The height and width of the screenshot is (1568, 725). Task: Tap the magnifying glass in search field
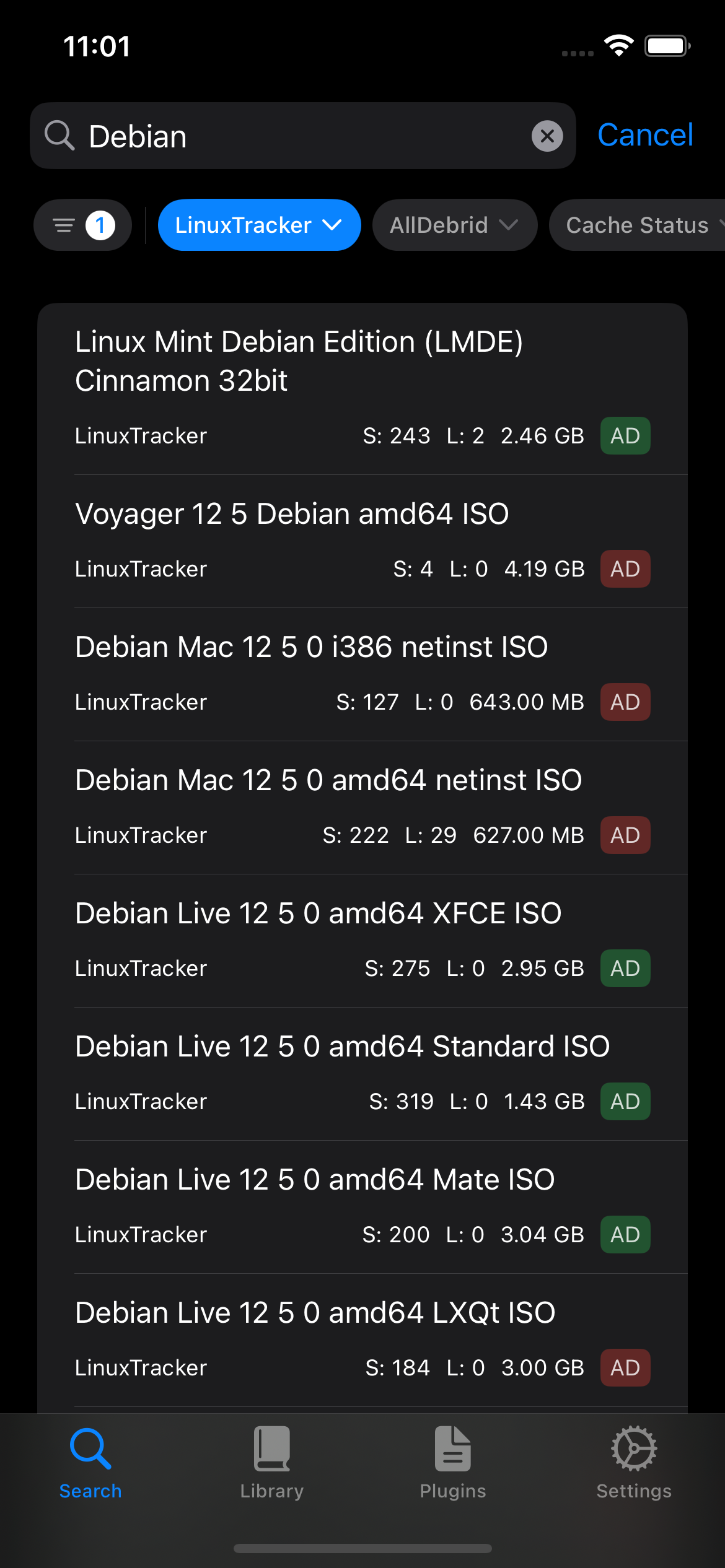click(x=59, y=136)
